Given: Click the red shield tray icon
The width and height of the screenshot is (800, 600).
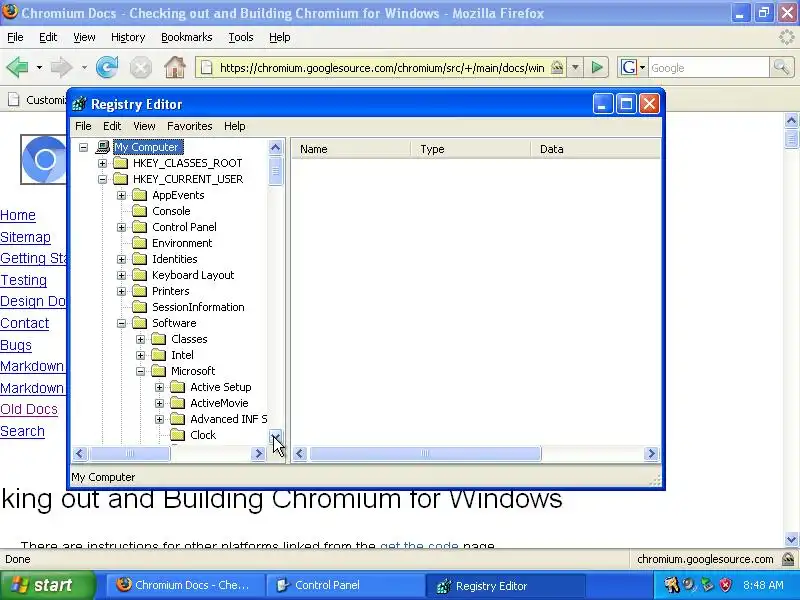Looking at the screenshot, I should 726,585.
